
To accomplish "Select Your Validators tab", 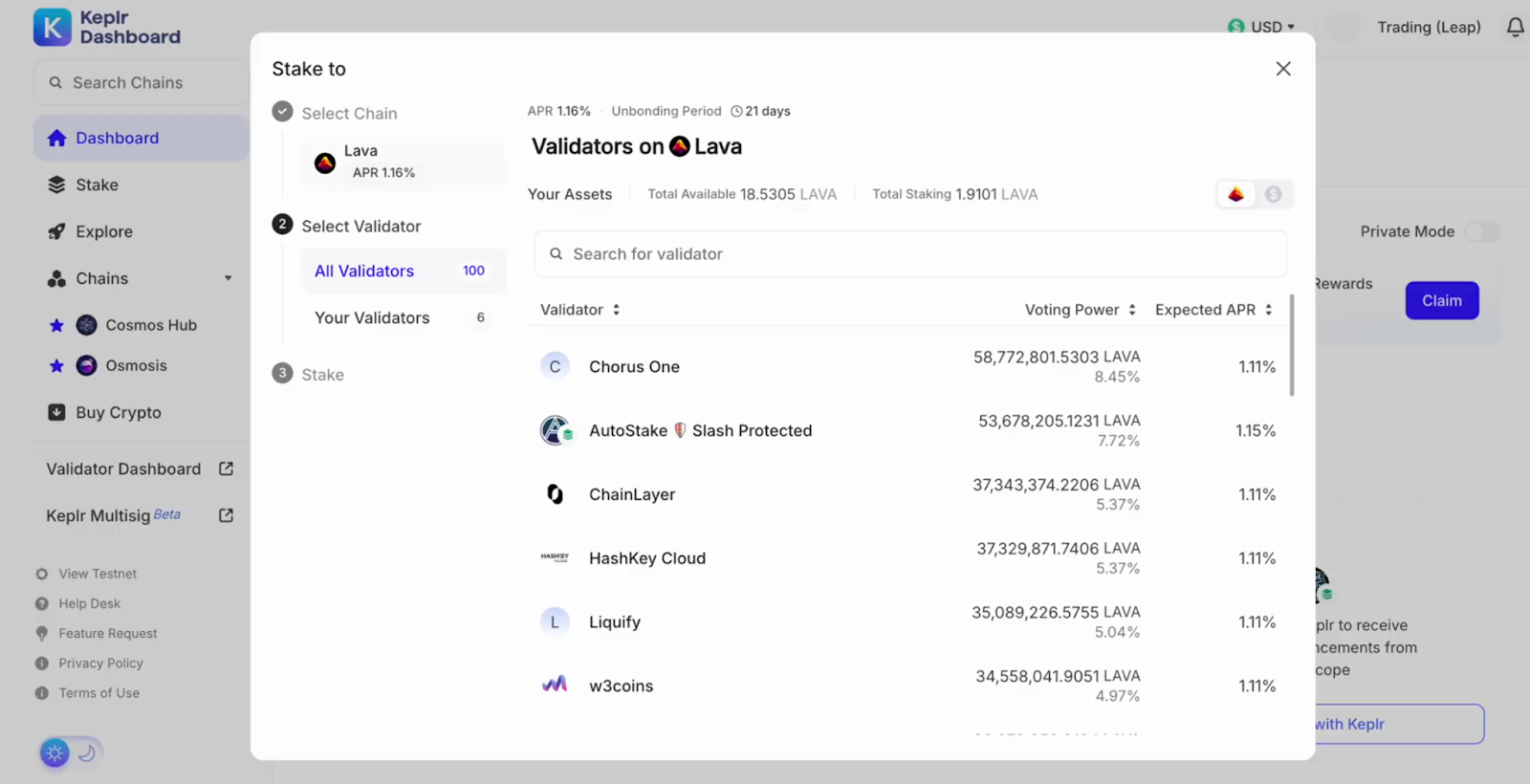I will 403,317.
